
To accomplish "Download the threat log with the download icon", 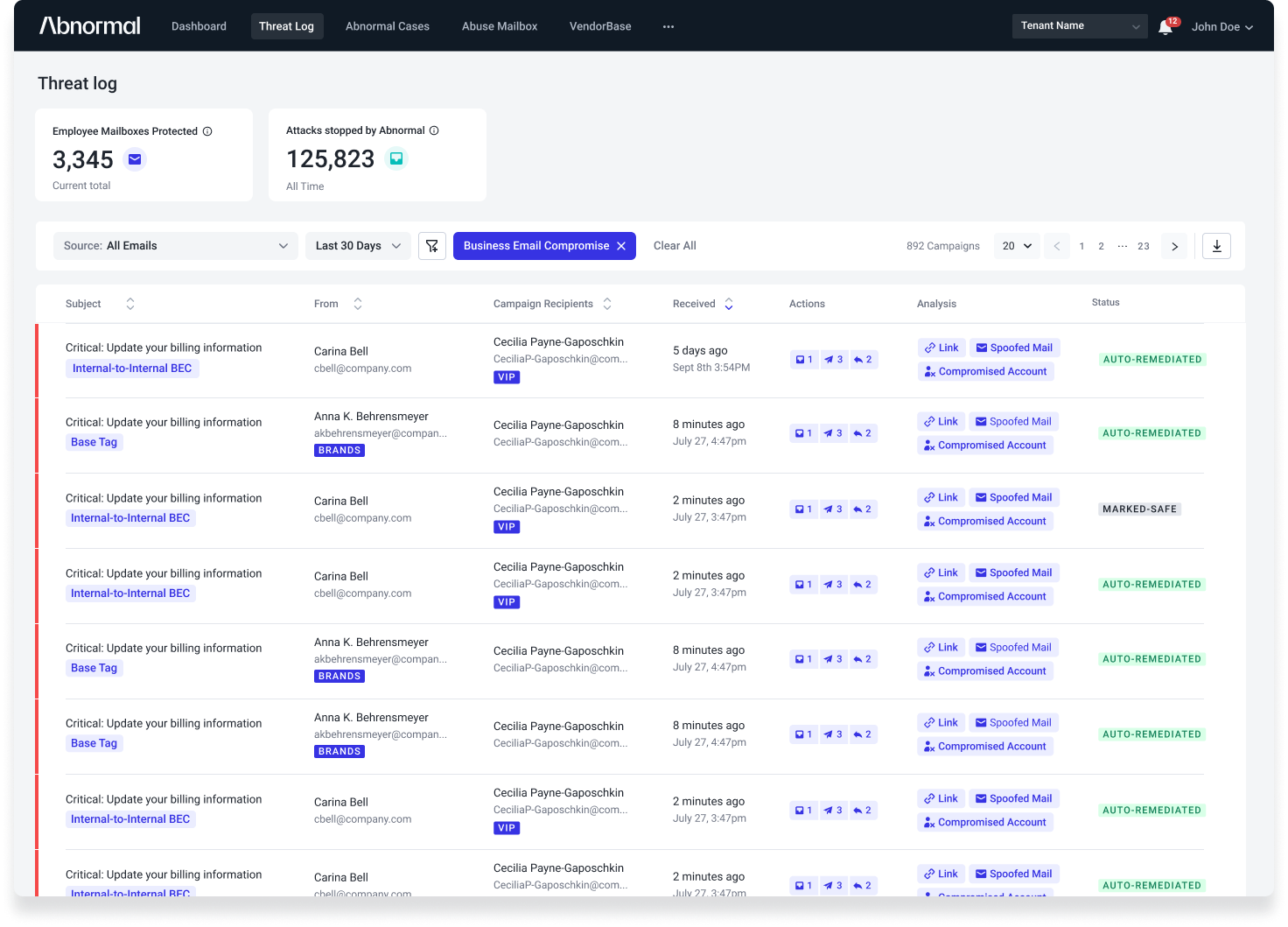I will click(x=1216, y=246).
